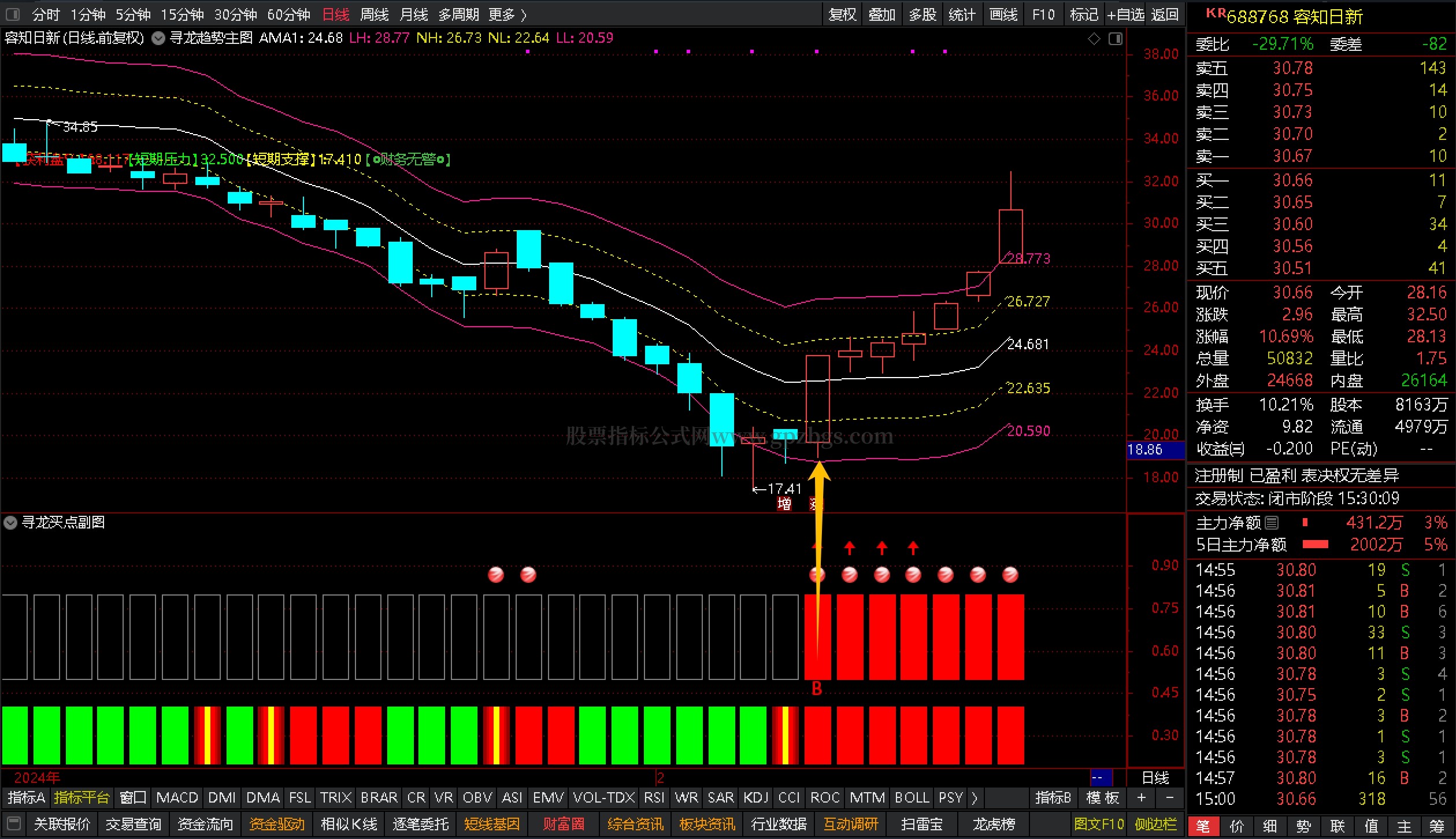
Task: Click the red 增 marker on chart
Action: pos(784,504)
